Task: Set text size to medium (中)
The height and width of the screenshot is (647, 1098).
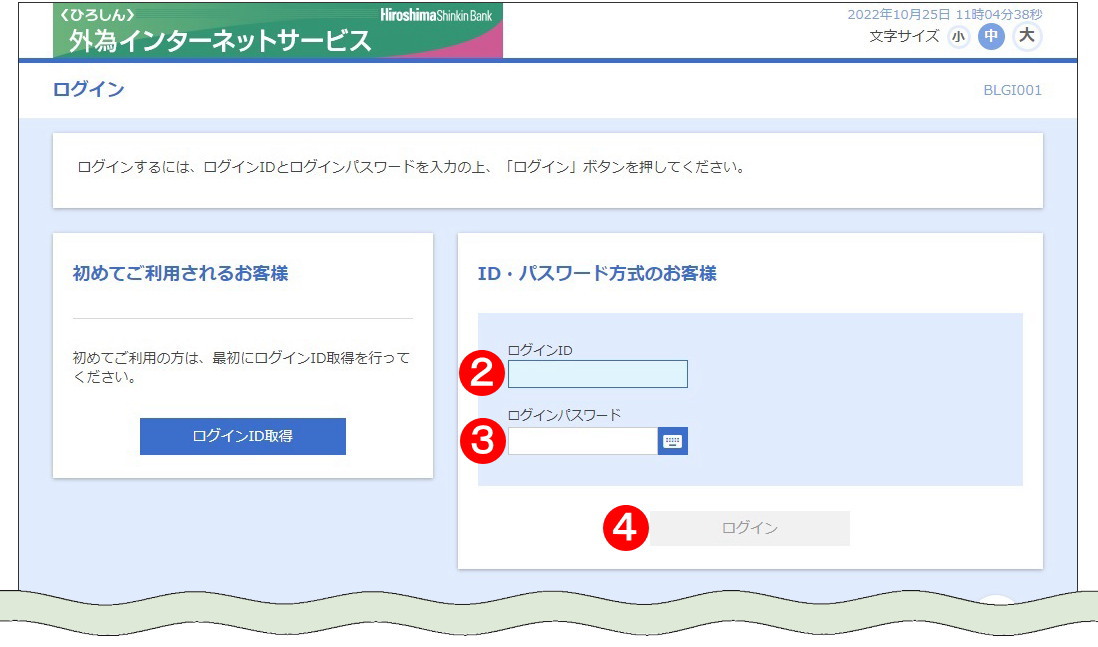Action: coord(990,37)
